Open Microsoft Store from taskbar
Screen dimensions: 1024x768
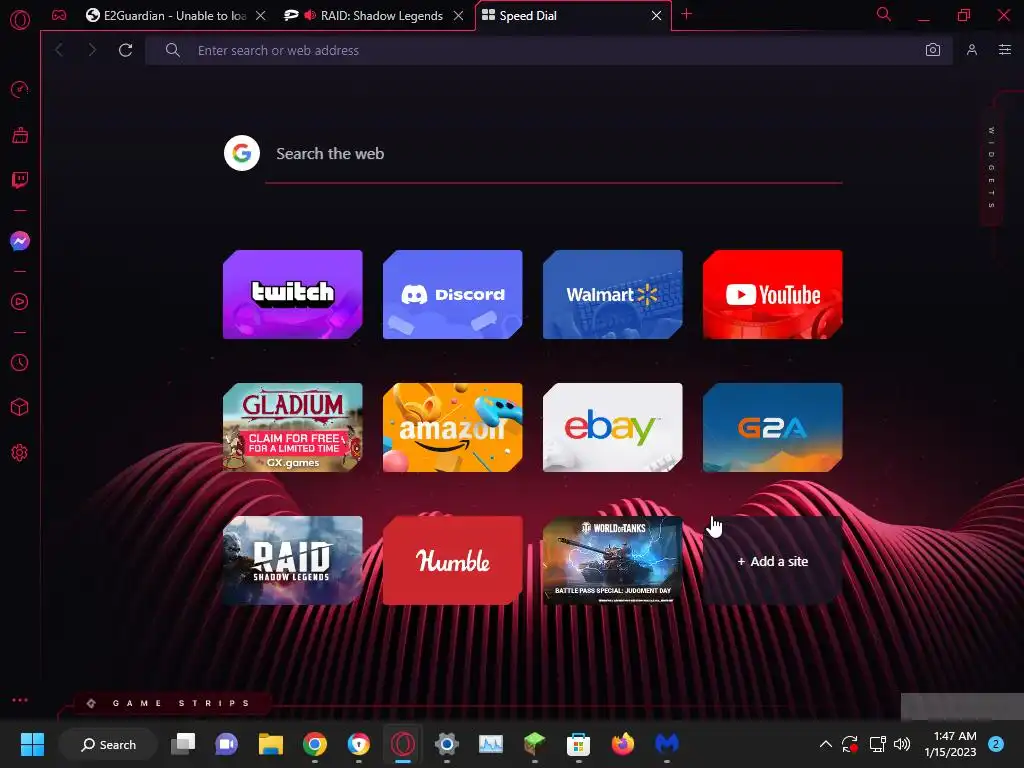click(x=578, y=744)
